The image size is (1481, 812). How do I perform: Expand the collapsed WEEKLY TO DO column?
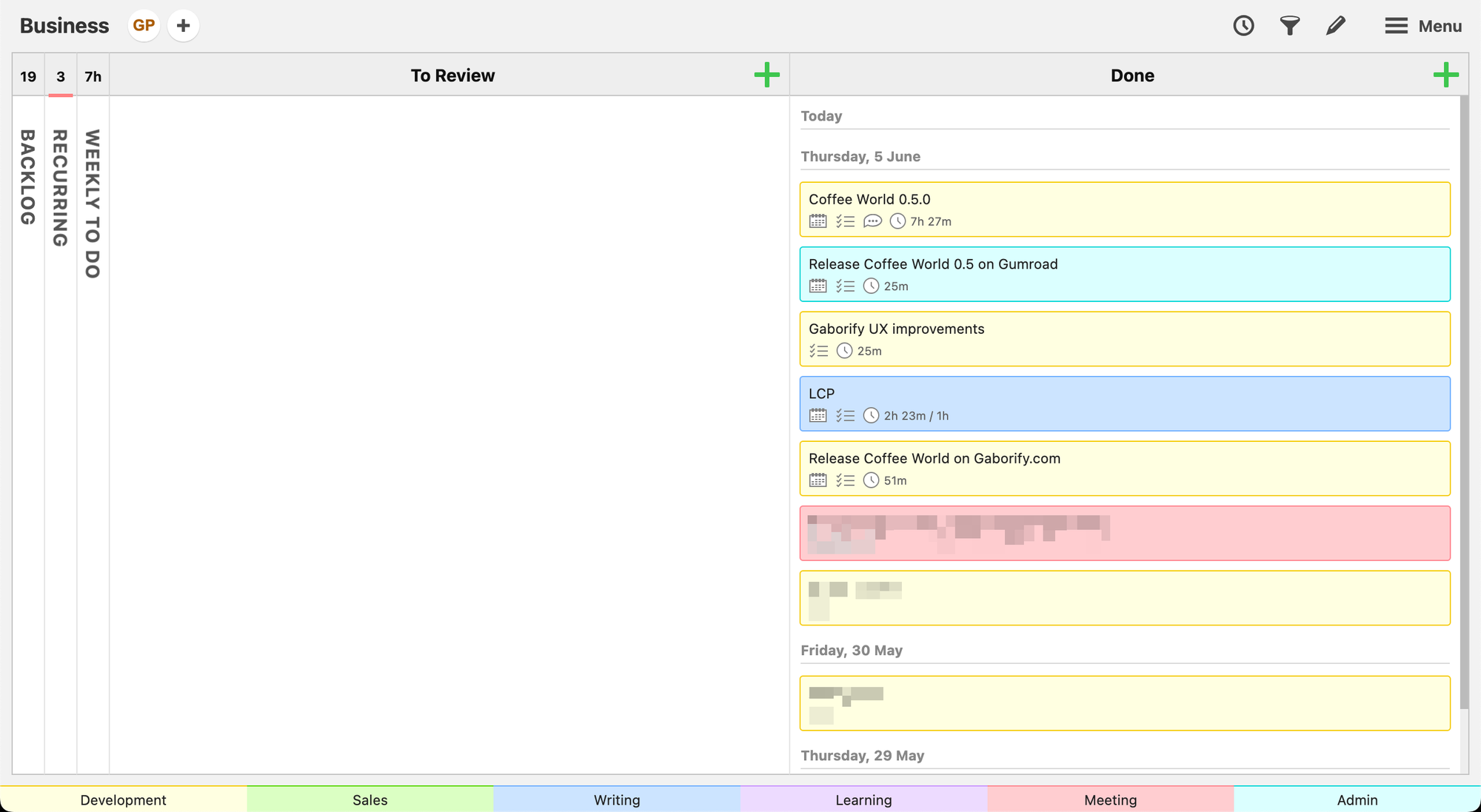tap(93, 204)
